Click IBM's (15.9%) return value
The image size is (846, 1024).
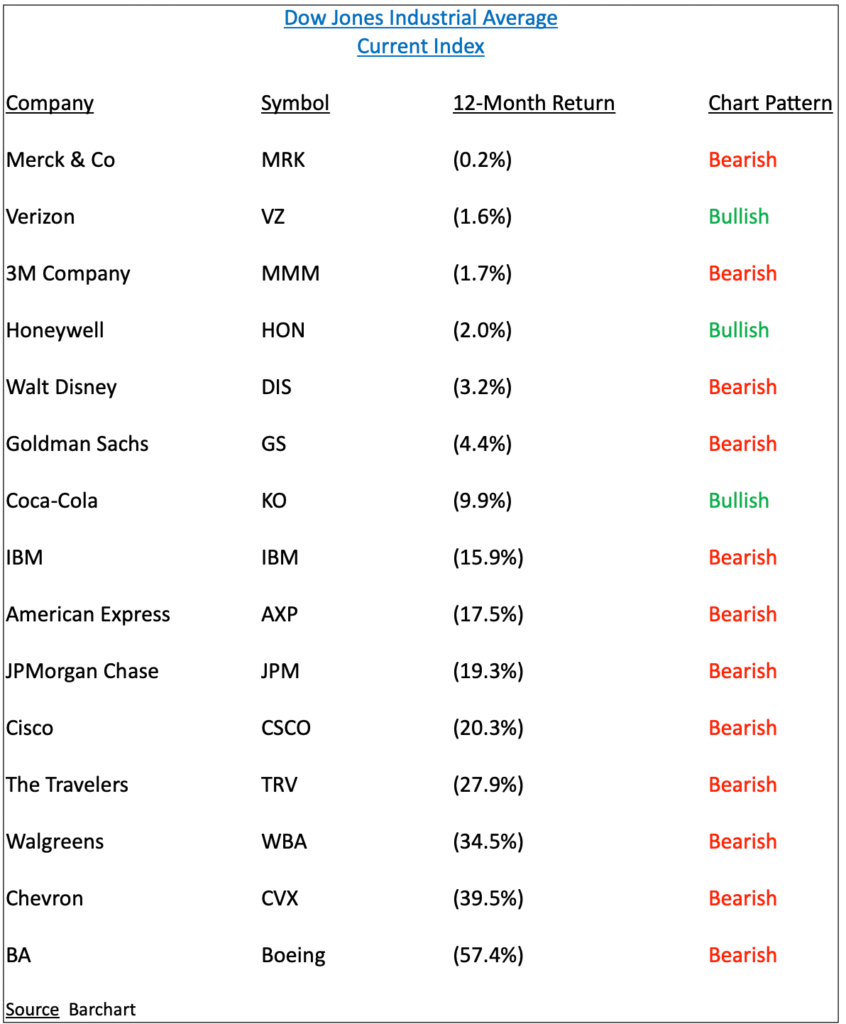click(488, 558)
